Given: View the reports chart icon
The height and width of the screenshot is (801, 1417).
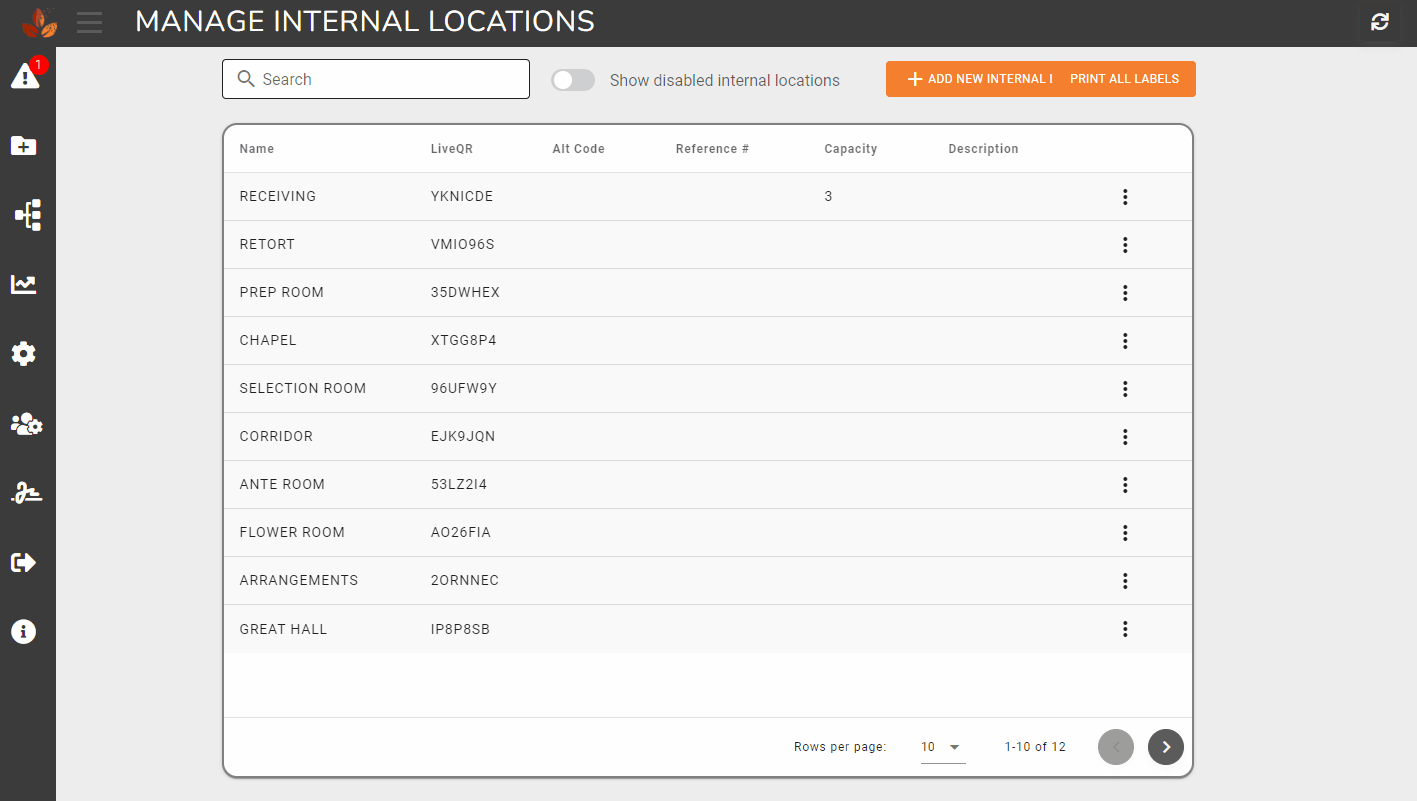Looking at the screenshot, I should (x=23, y=284).
